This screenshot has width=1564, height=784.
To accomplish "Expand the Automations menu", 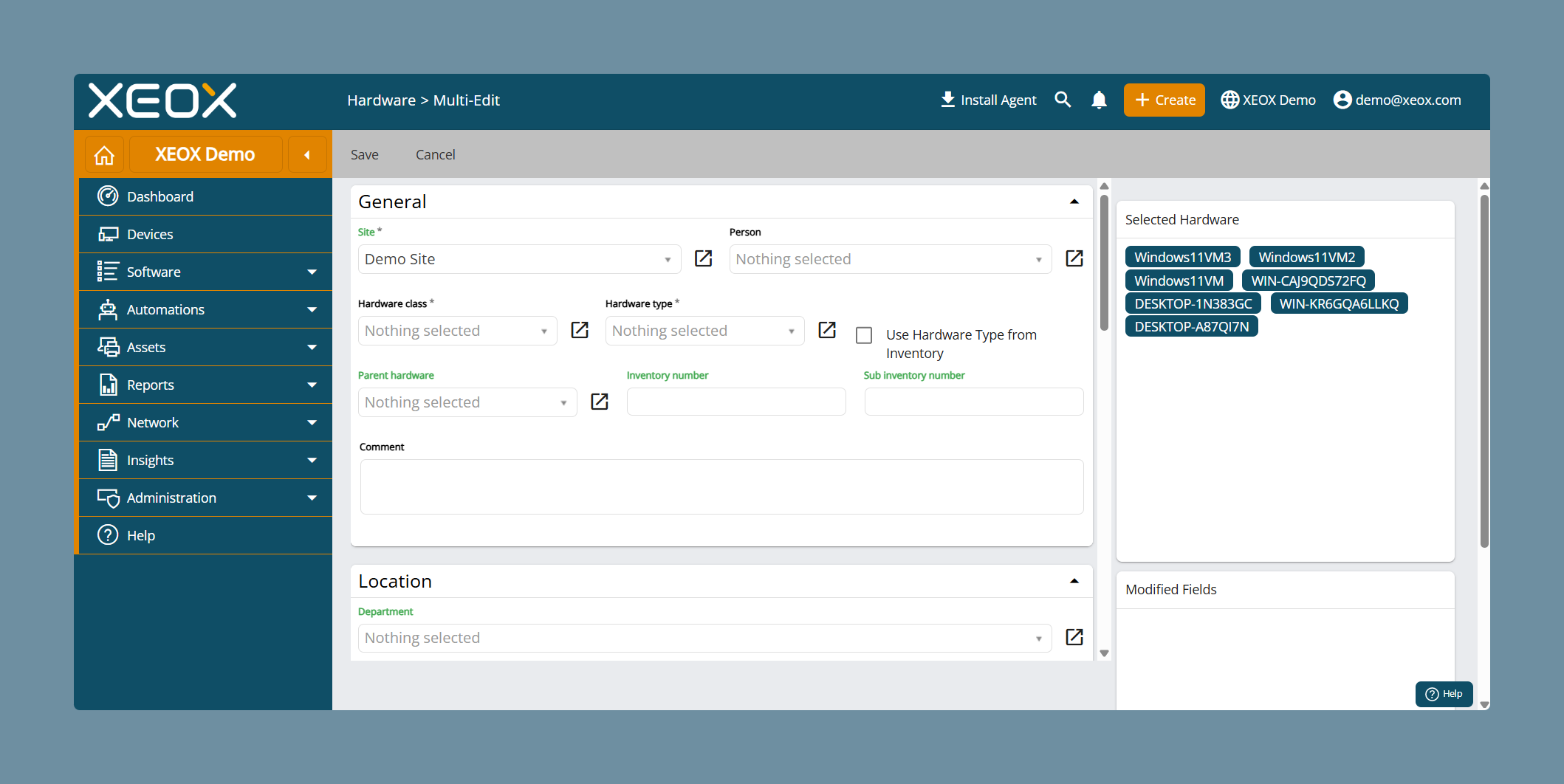I will point(205,309).
